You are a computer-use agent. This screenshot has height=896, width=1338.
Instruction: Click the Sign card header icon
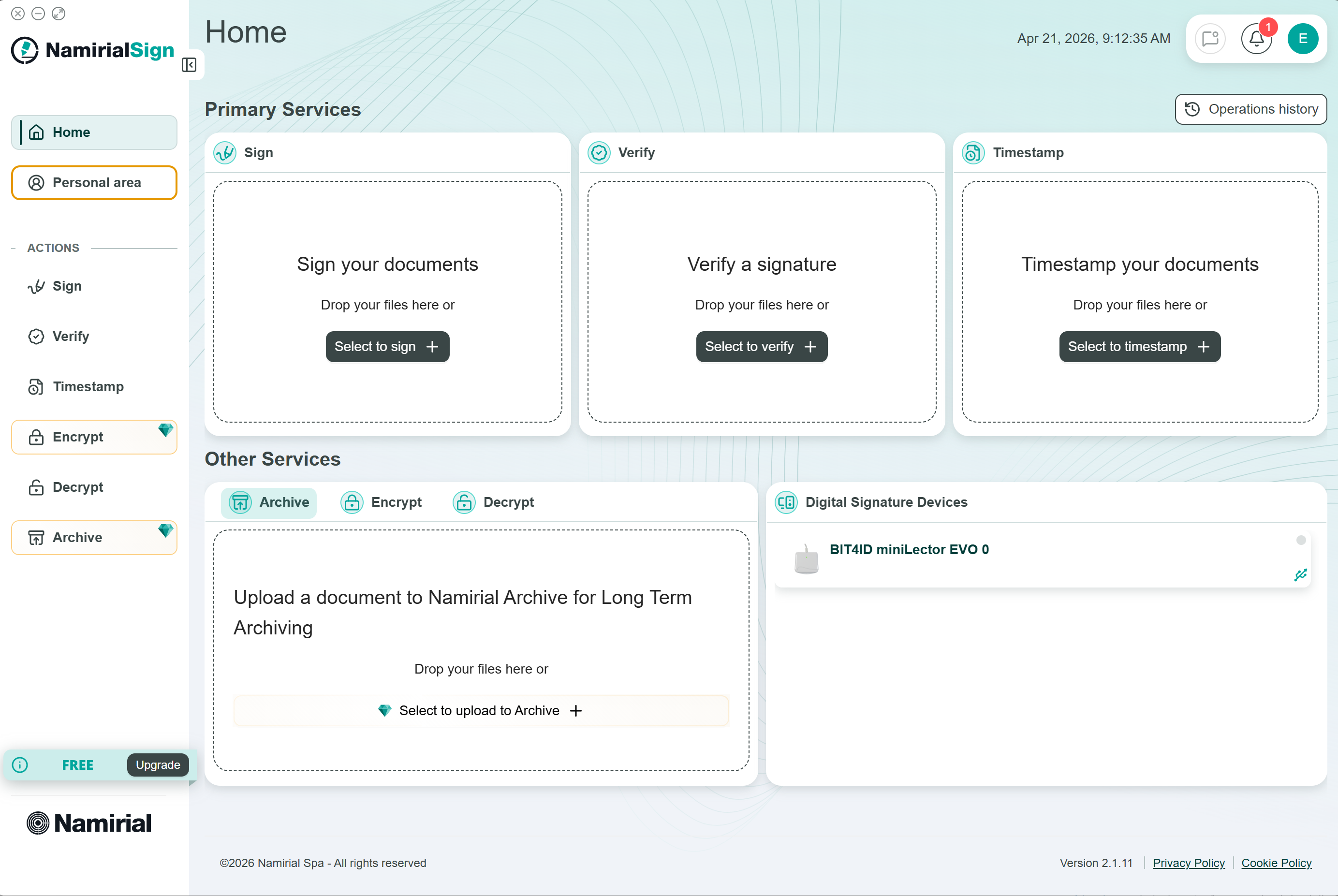tap(225, 153)
